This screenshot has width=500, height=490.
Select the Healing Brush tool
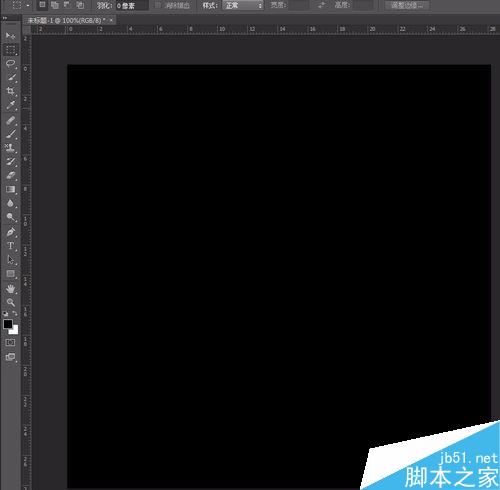(10, 120)
